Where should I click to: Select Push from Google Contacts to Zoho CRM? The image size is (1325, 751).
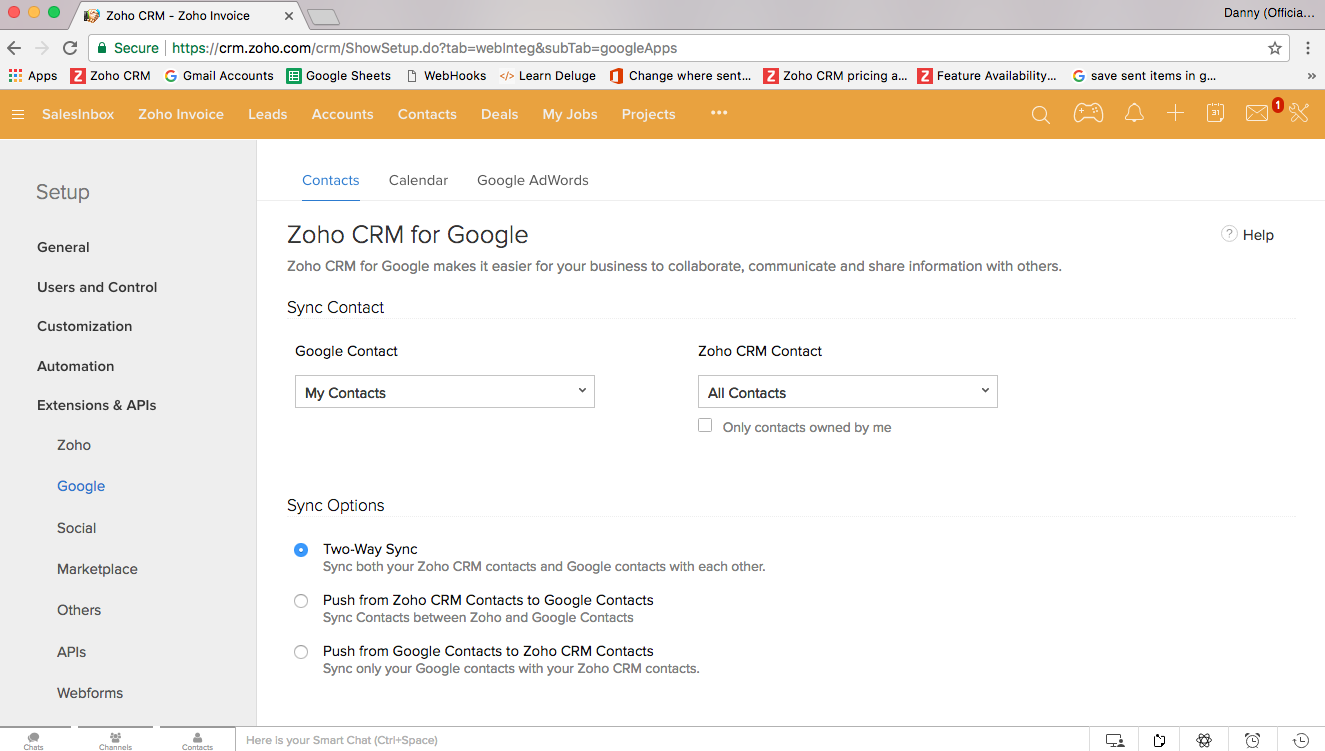tap(301, 652)
